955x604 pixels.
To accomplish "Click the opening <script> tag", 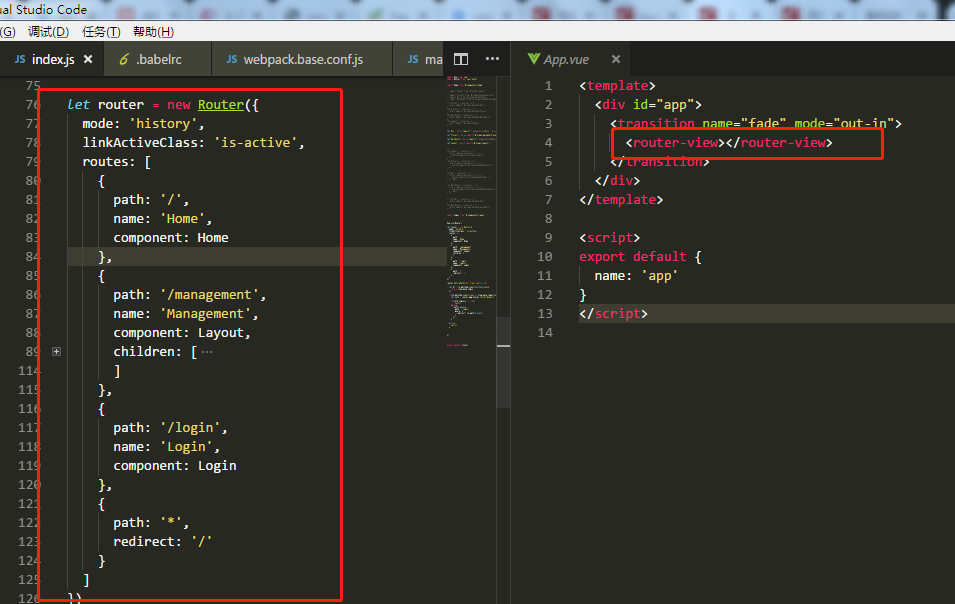I will click(x=610, y=237).
